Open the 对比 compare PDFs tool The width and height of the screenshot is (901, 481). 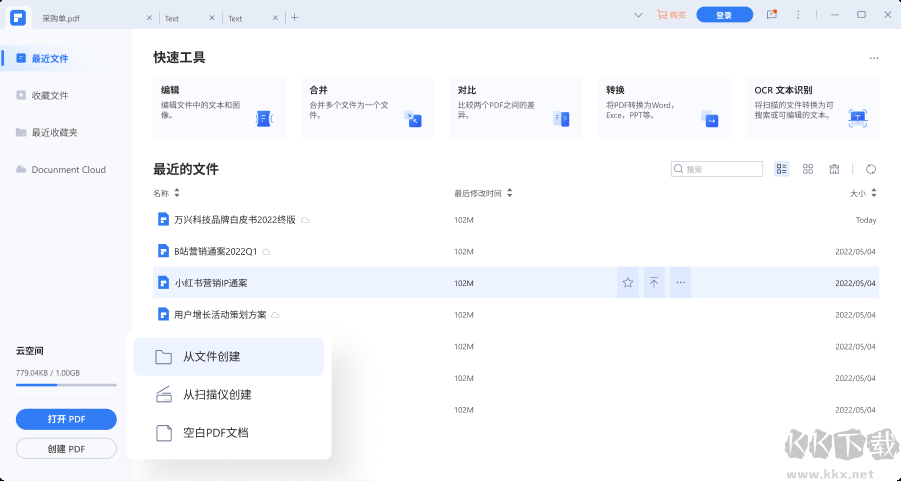[x=514, y=108]
